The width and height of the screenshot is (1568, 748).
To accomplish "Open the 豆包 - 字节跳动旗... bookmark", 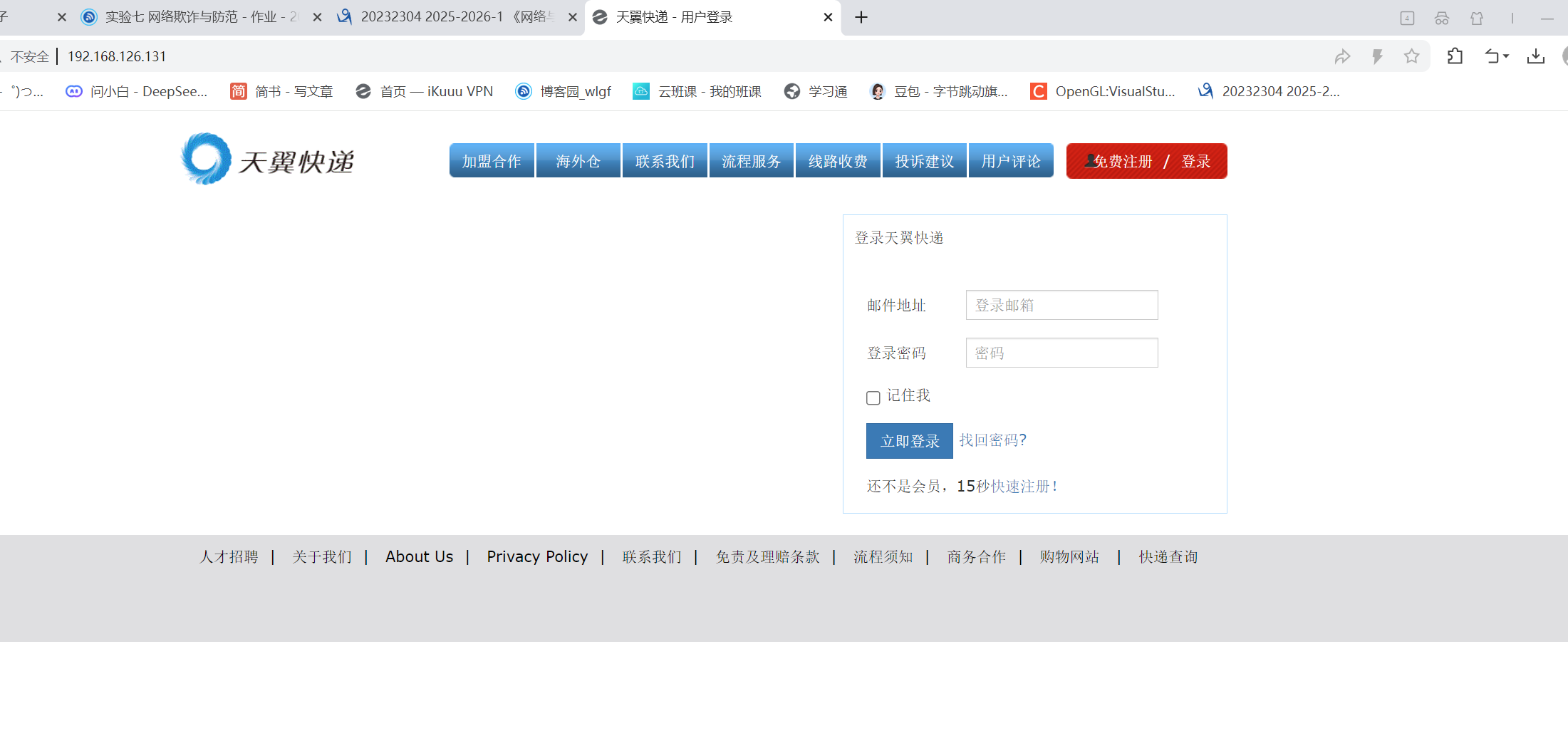I will point(939,91).
